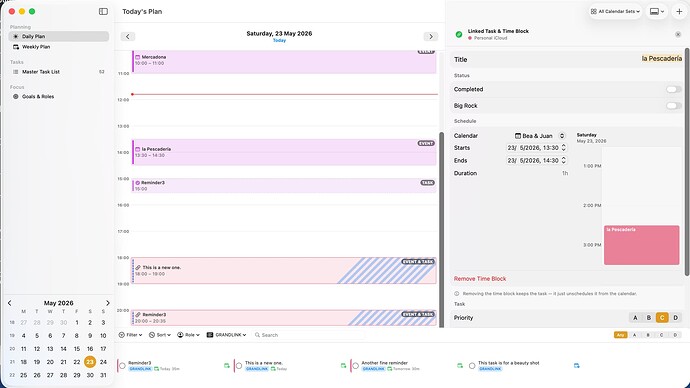Screen dimensions: 690x388
Task: Set priority to D in details panel
Action: 675,318
